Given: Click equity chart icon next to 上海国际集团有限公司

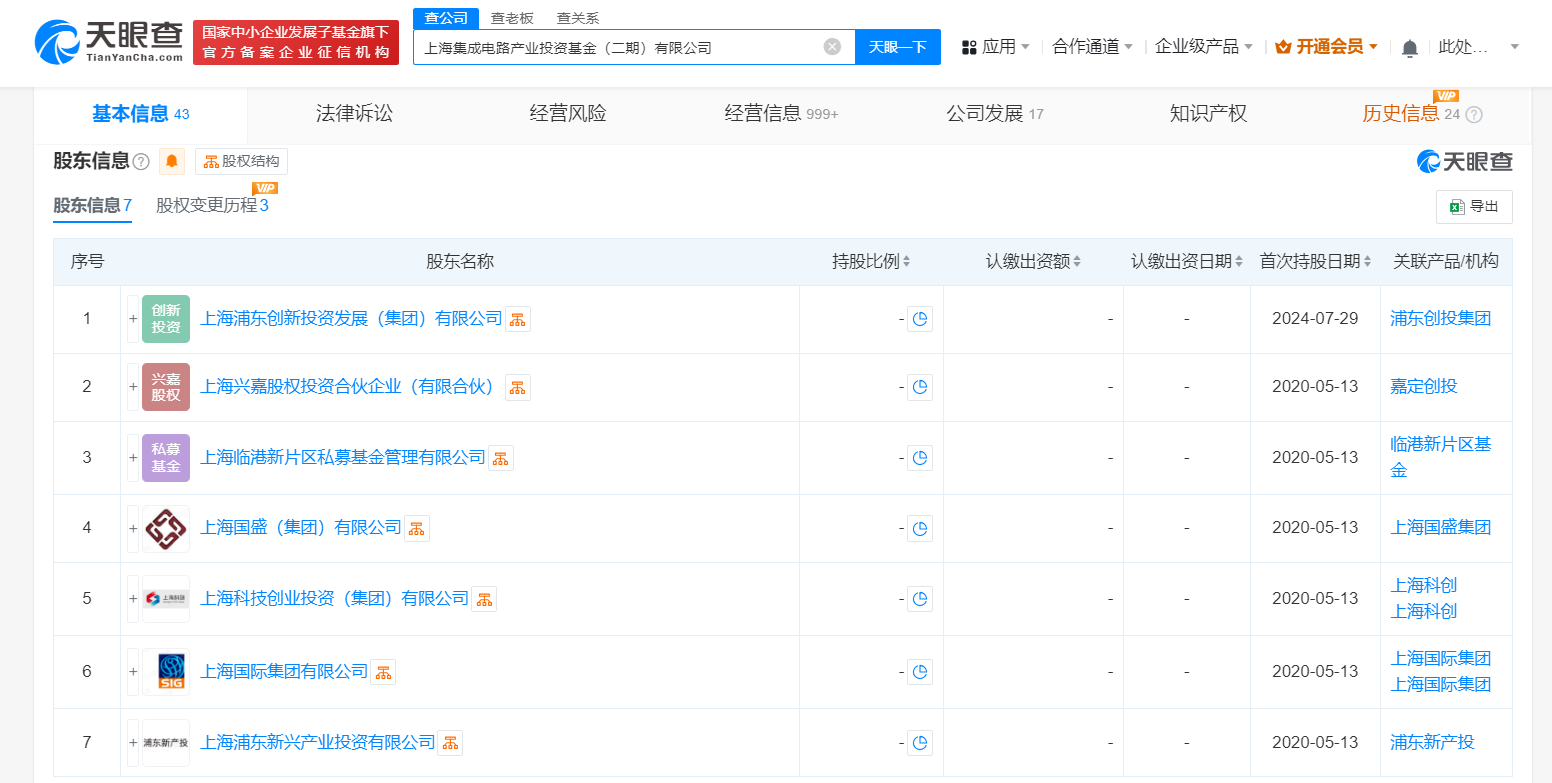Looking at the screenshot, I should pos(382,672).
